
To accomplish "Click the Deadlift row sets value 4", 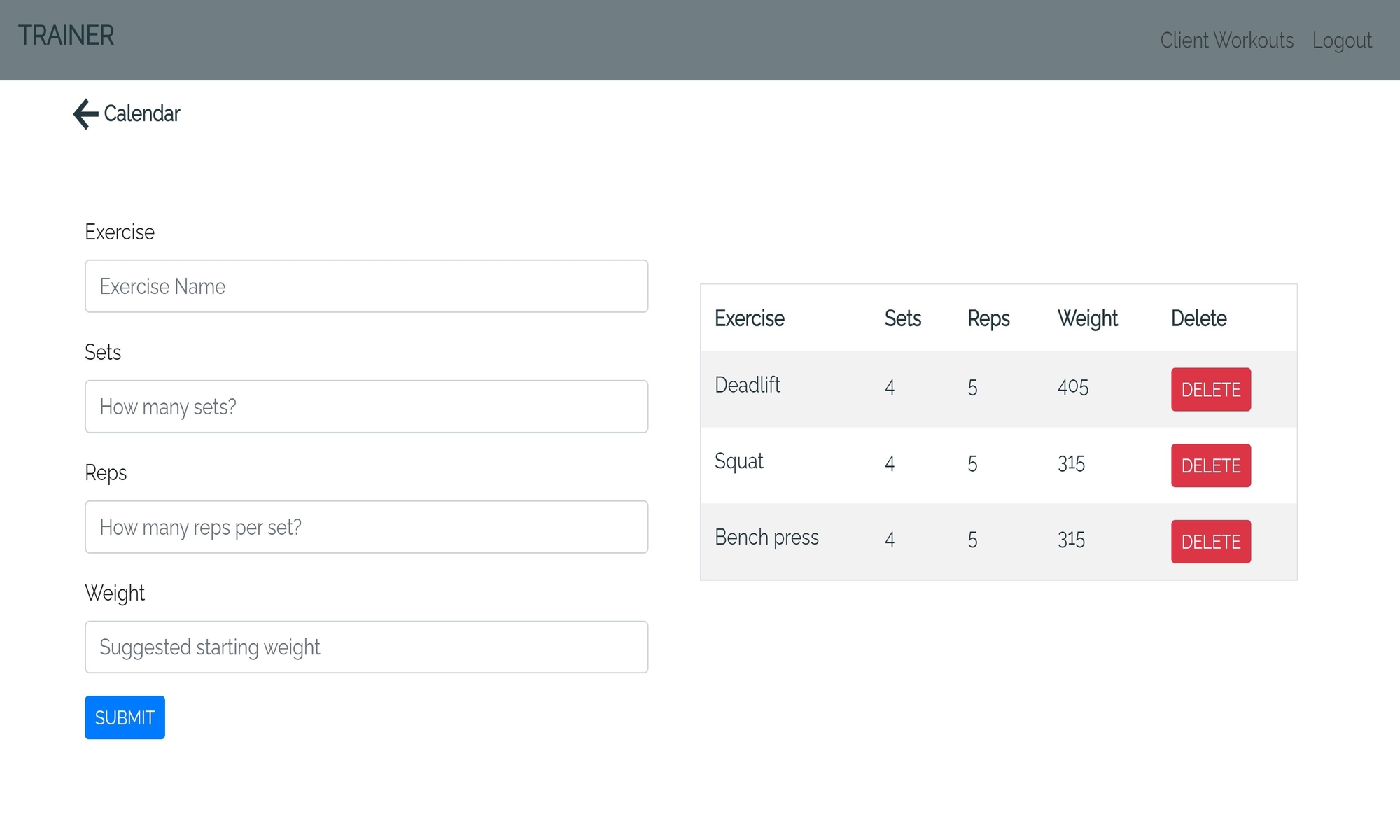I will pyautogui.click(x=890, y=388).
